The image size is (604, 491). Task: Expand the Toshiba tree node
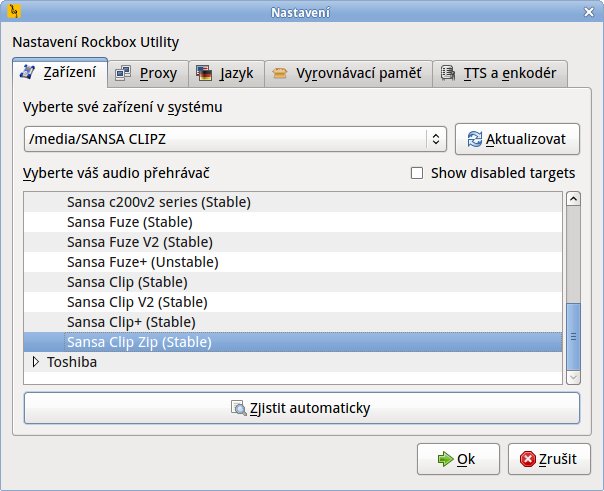(x=36, y=362)
